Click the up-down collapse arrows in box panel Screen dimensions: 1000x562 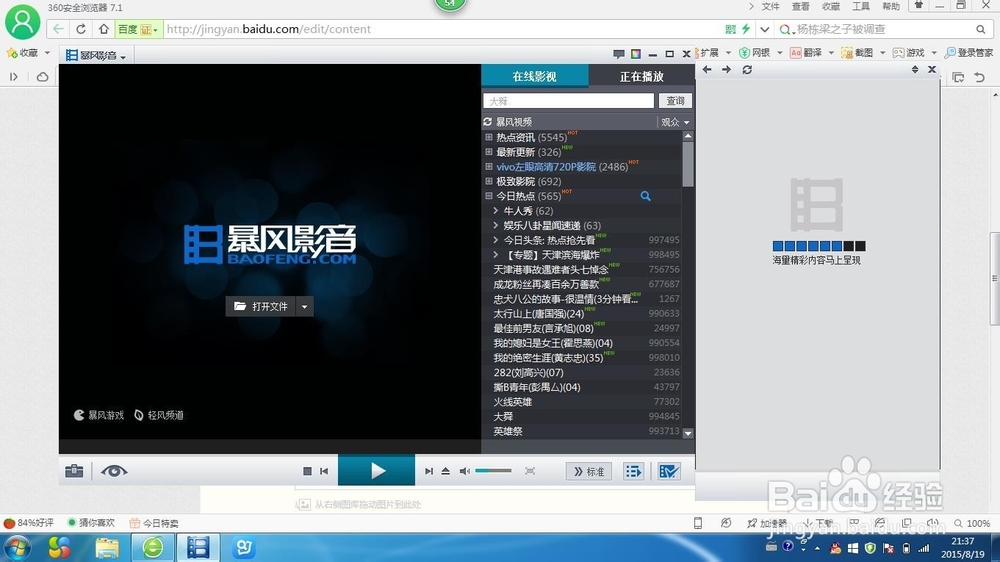point(915,70)
